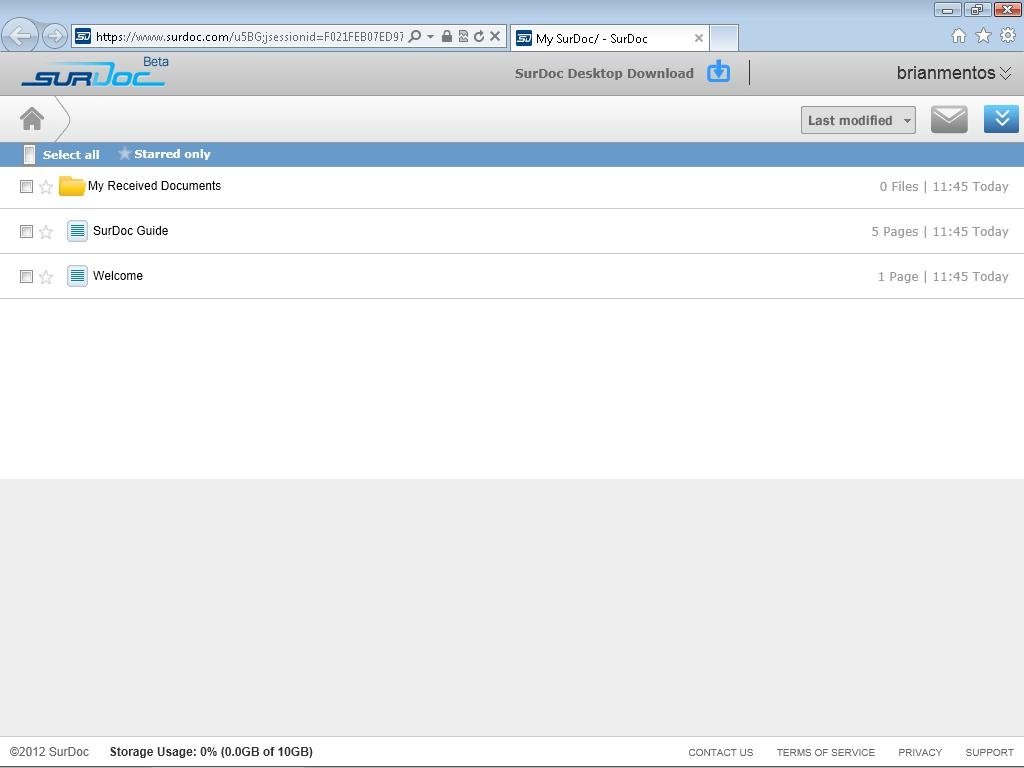Click the SUPPORT footer link
Screen dimensions: 1024x768
click(x=989, y=752)
